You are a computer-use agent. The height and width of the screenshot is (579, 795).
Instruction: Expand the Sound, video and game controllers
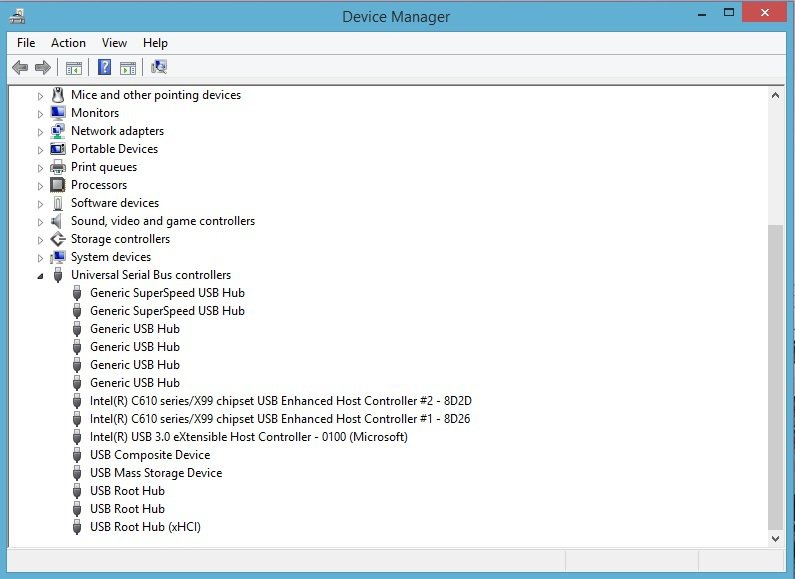41,221
